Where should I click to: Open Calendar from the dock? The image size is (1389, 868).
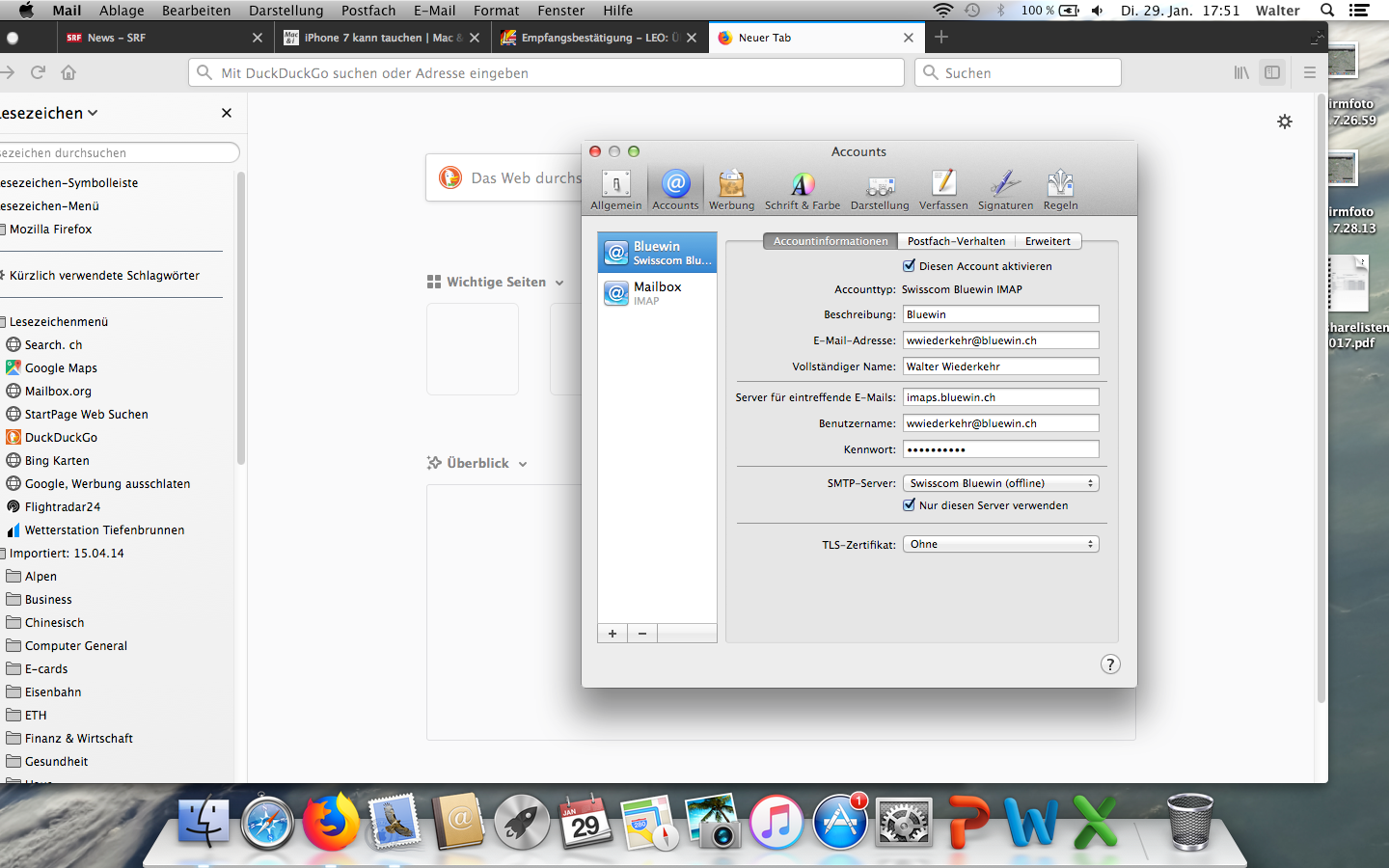coord(586,822)
